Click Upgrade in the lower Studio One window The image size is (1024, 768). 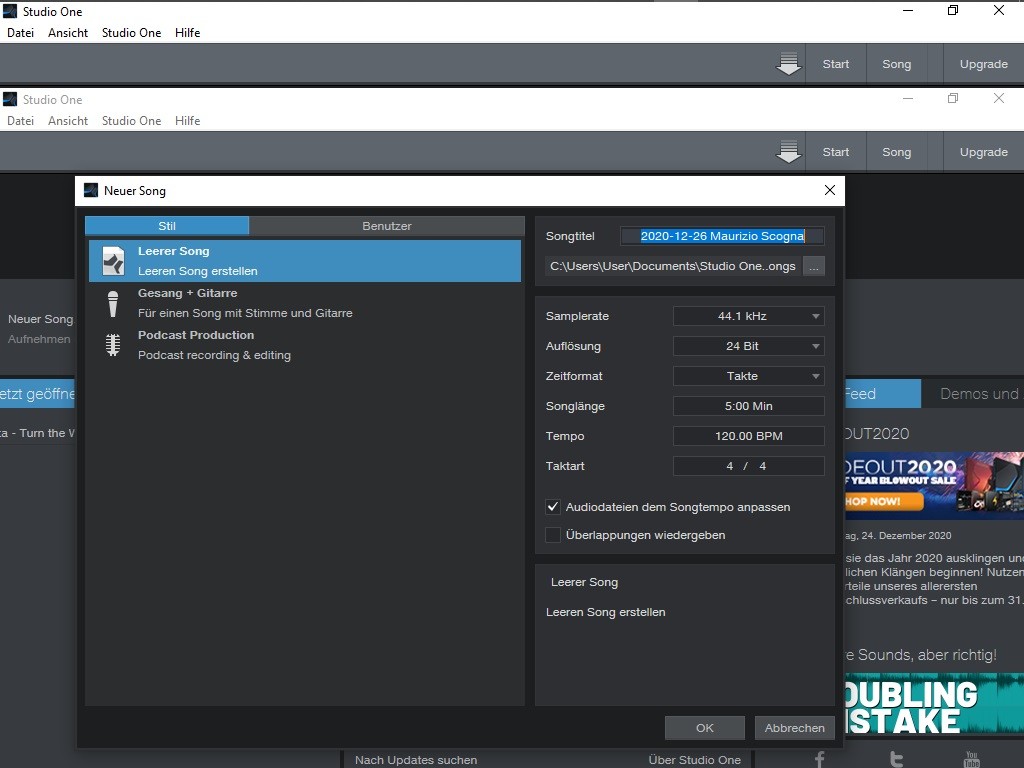pos(984,152)
